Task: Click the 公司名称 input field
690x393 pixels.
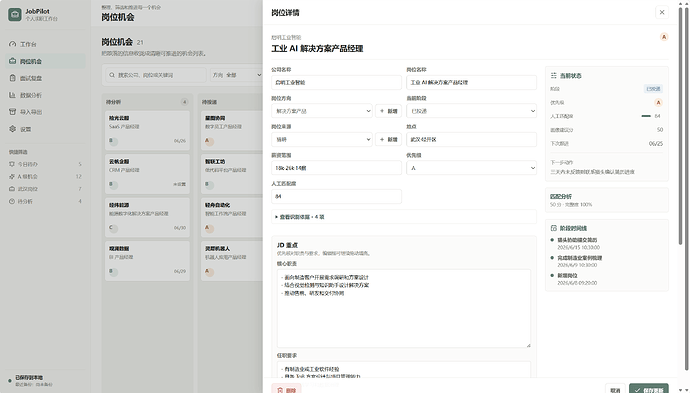Action: pyautogui.click(x=336, y=82)
